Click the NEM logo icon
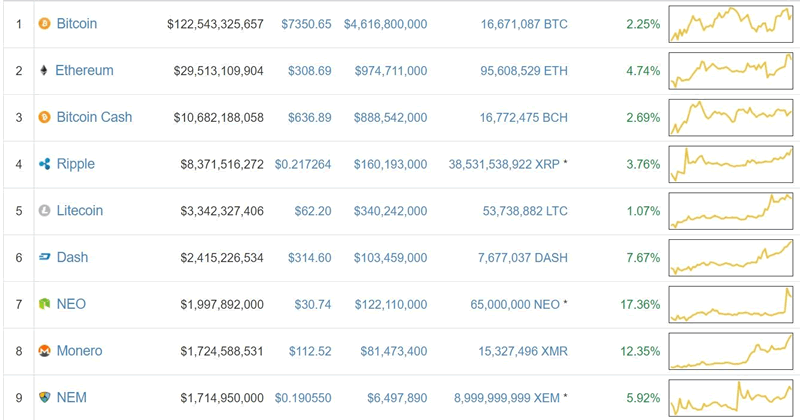 click(x=44, y=398)
